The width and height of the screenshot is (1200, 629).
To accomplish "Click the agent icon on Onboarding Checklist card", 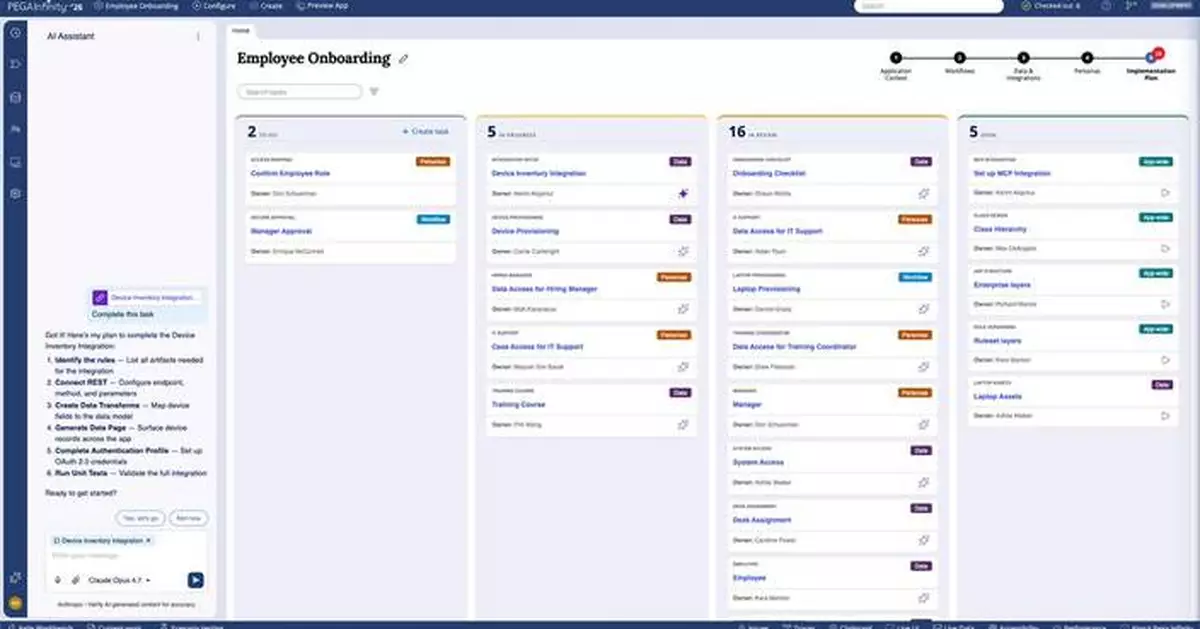I will [x=925, y=194].
